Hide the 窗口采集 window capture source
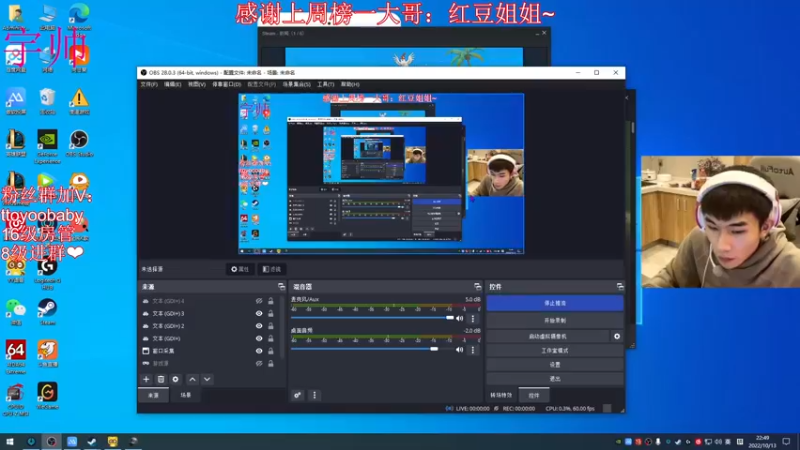The image size is (800, 450). 259,351
